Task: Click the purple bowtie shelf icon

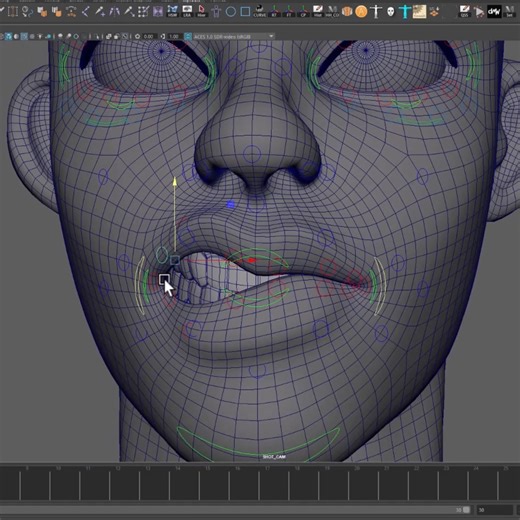Action: click(158, 12)
